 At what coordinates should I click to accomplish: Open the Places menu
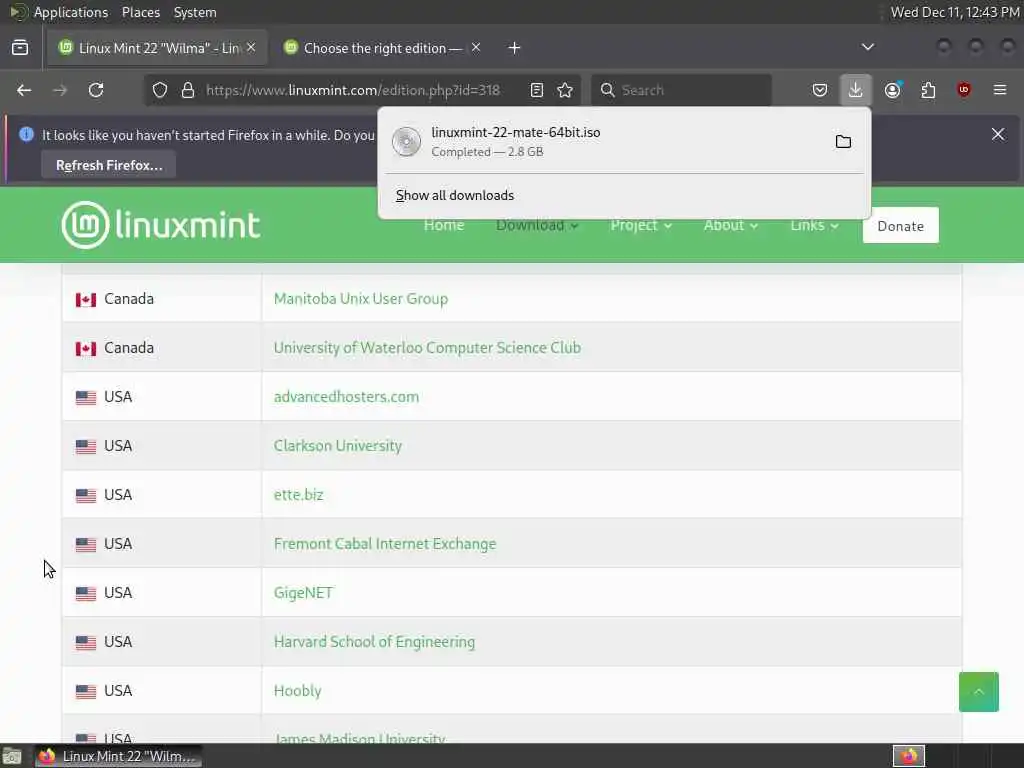140,12
